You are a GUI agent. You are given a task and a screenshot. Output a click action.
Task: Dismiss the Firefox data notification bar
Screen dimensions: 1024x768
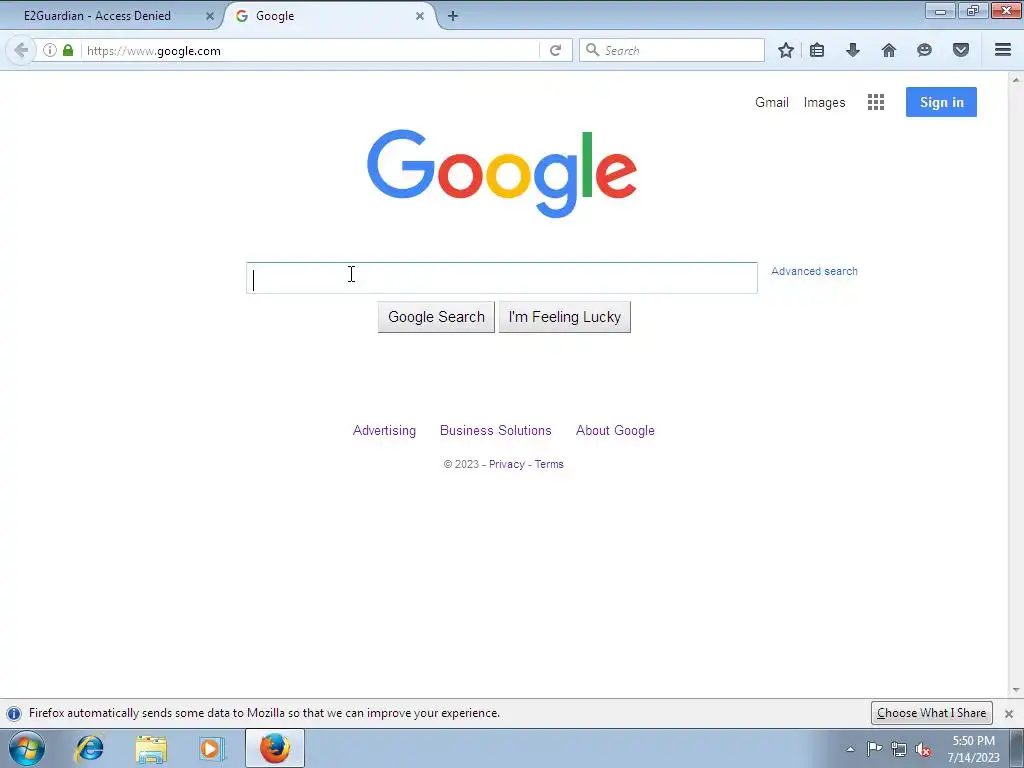point(1009,714)
